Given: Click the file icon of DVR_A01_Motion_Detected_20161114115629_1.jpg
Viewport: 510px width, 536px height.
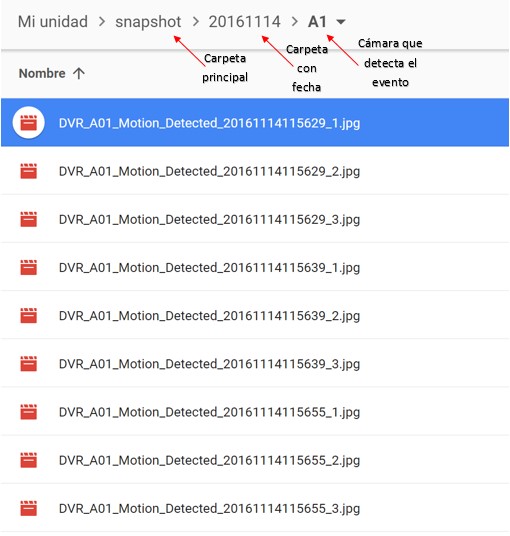Looking at the screenshot, I should [x=28, y=123].
